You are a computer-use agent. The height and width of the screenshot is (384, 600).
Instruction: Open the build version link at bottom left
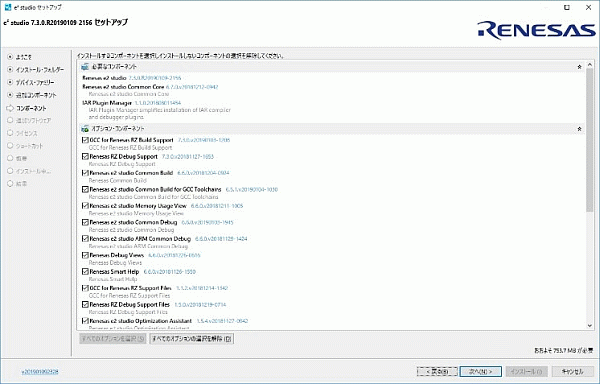click(x=40, y=371)
